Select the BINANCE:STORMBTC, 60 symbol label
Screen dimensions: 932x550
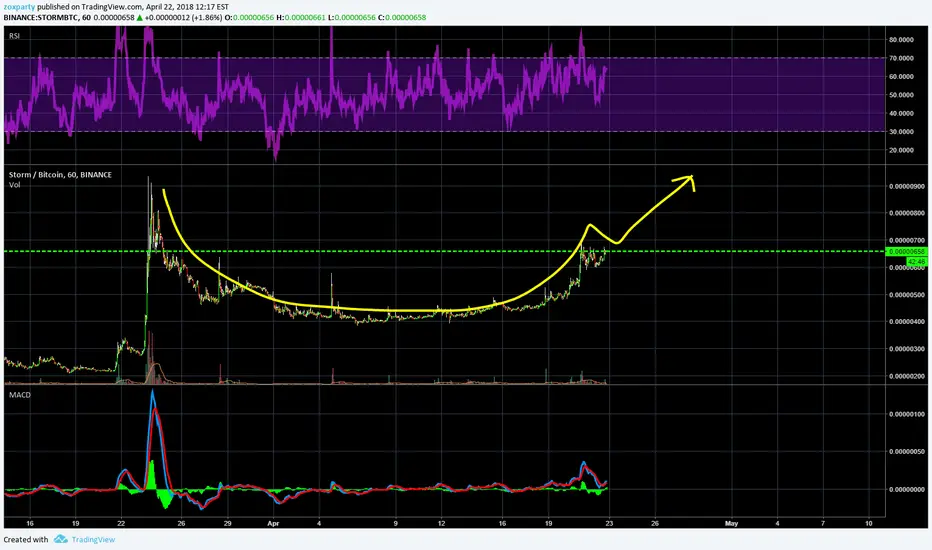pyautogui.click(x=47, y=18)
